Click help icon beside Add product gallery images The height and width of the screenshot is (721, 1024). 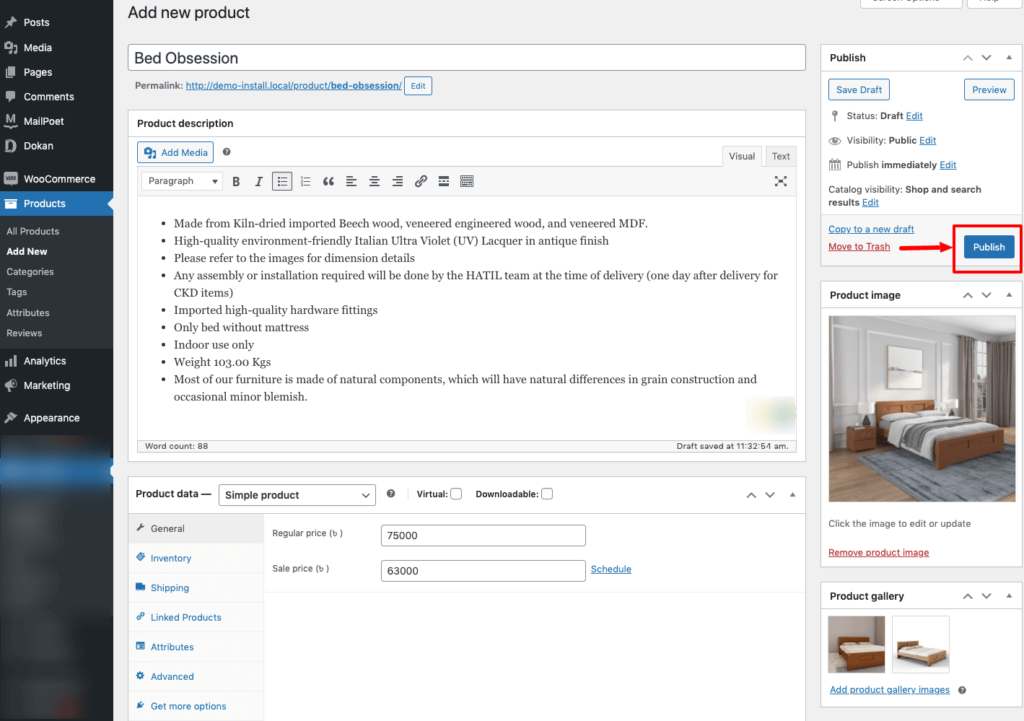click(x=962, y=690)
